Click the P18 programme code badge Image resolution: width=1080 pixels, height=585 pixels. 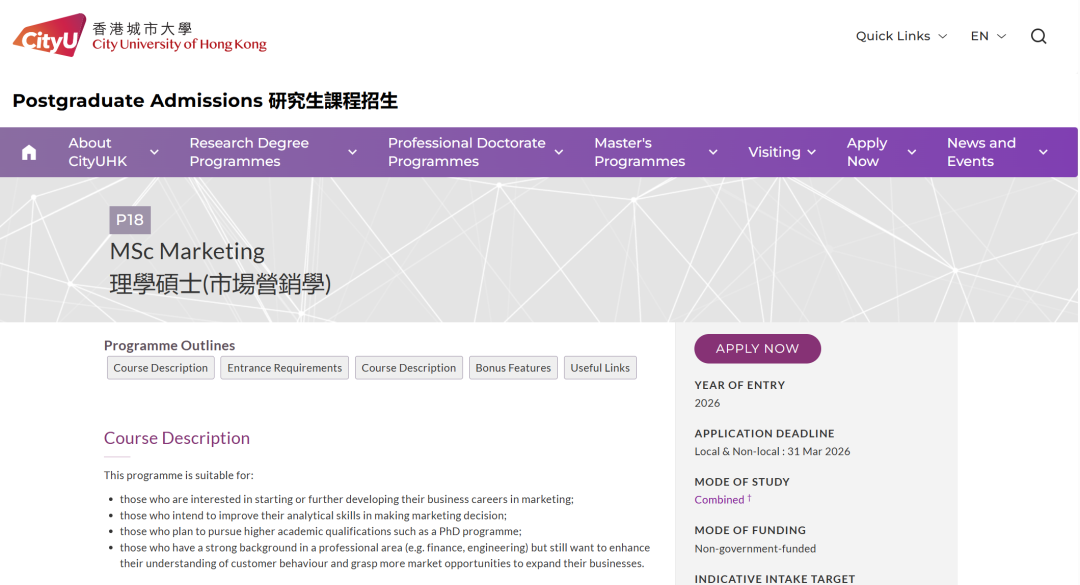tap(130, 219)
